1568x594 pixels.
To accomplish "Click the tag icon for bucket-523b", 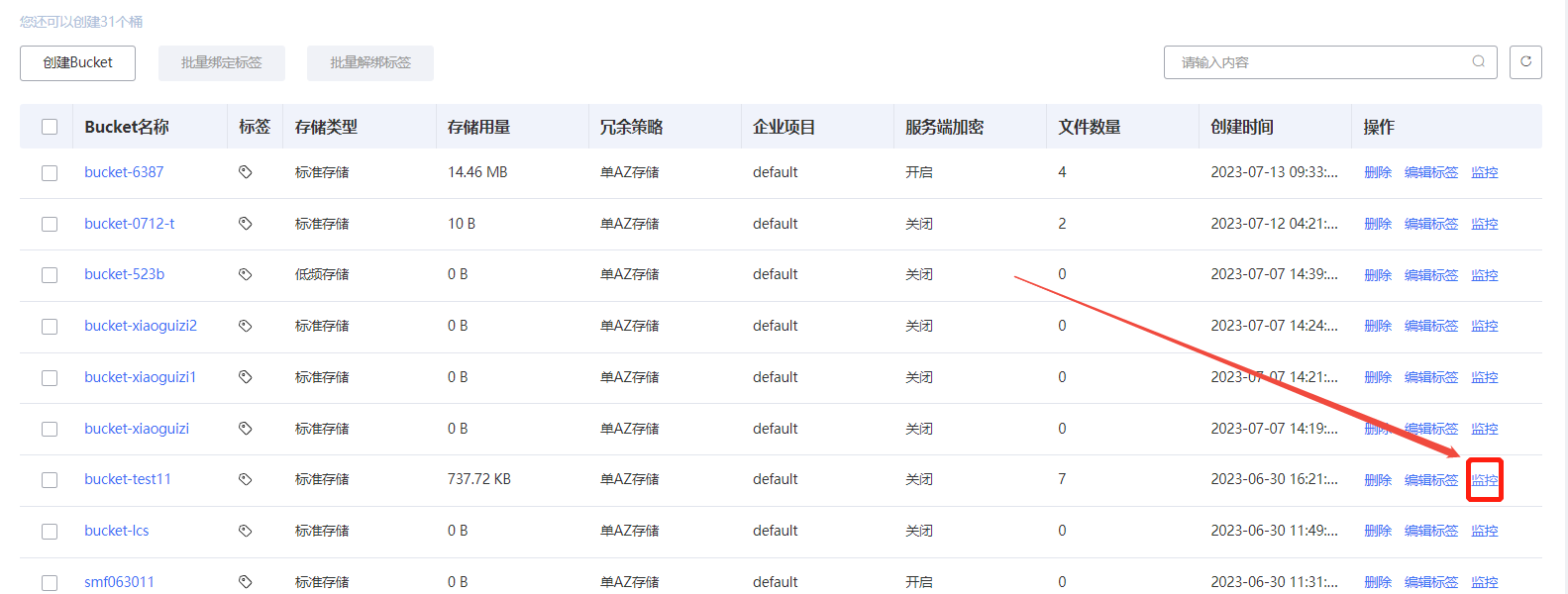I will (245, 274).
